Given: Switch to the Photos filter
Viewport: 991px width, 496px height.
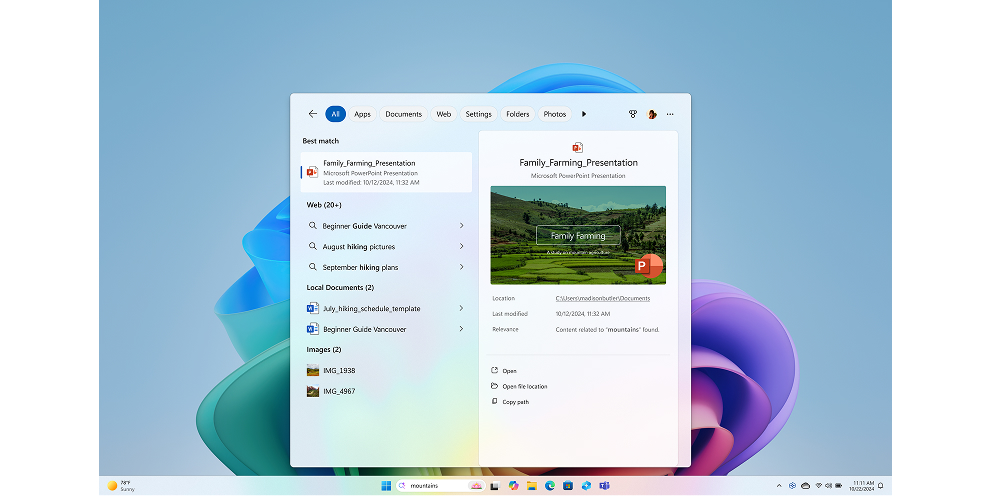Looking at the screenshot, I should 554,114.
